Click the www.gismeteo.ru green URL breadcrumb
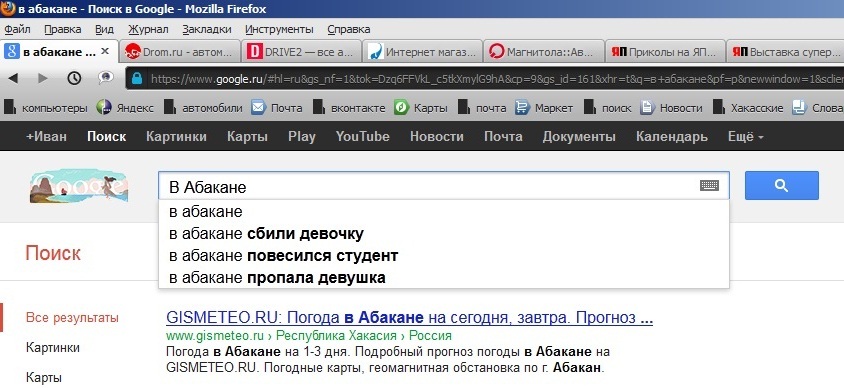Image resolution: width=844 pixels, height=388 pixels. coord(308,336)
